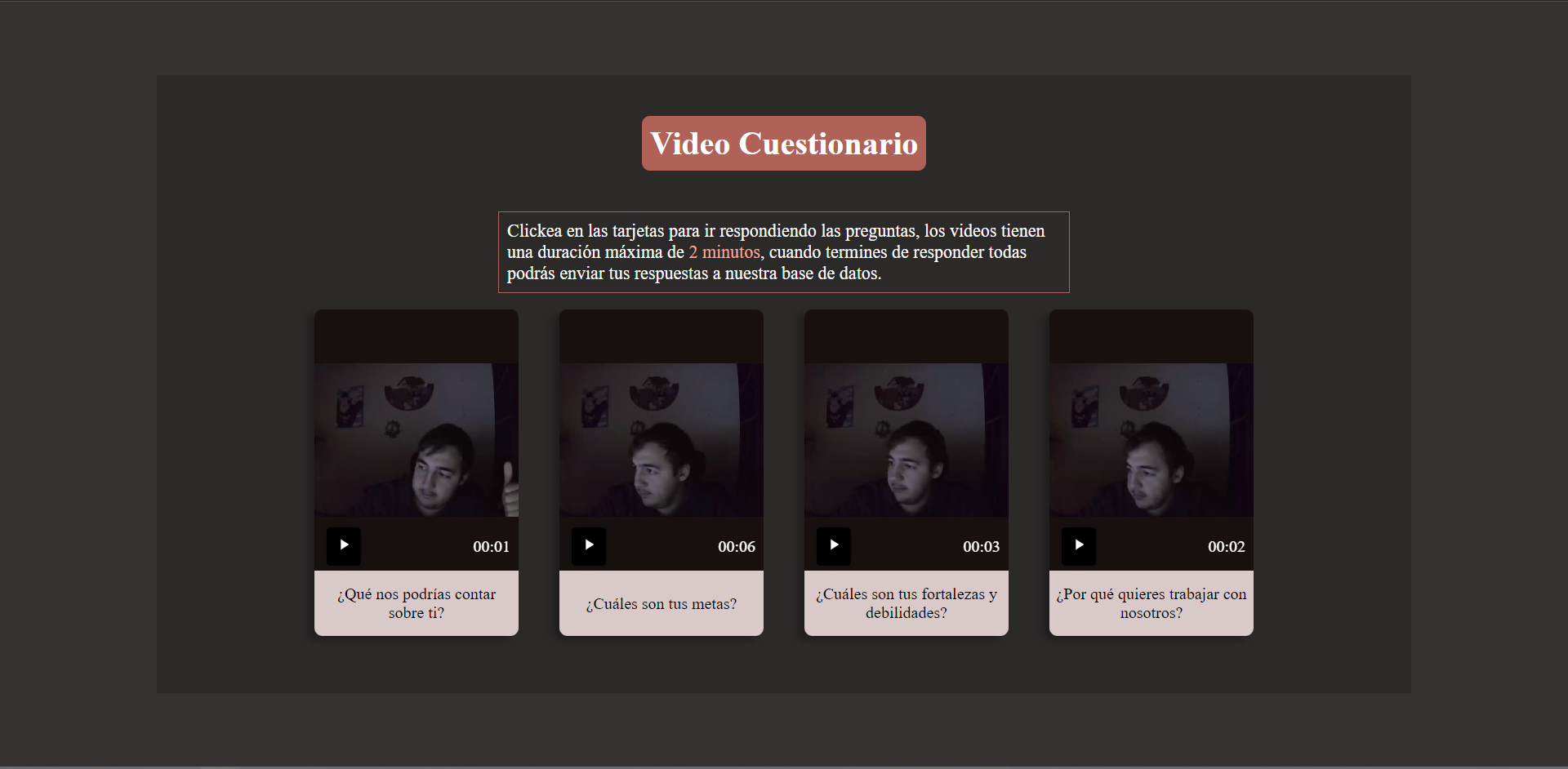Open the "¿Qué nos podrías contar sobre ti?" card
The width and height of the screenshot is (1568, 769).
[x=416, y=603]
